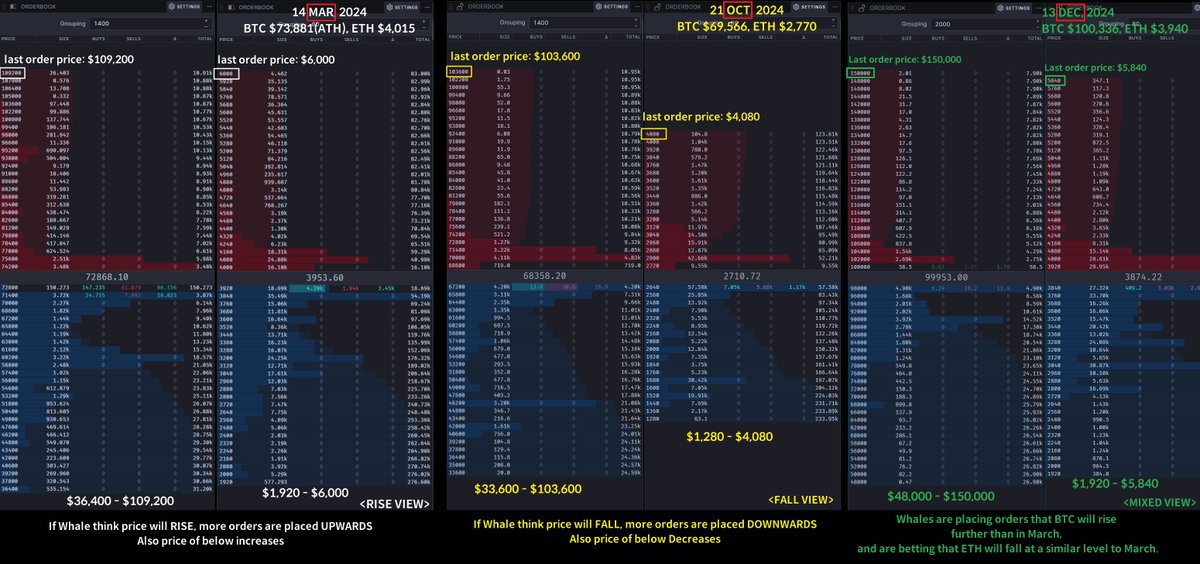Select the 5840 ask row in December ETH orderbook
Viewport: 1200px width, 564px height.
pos(1123,81)
